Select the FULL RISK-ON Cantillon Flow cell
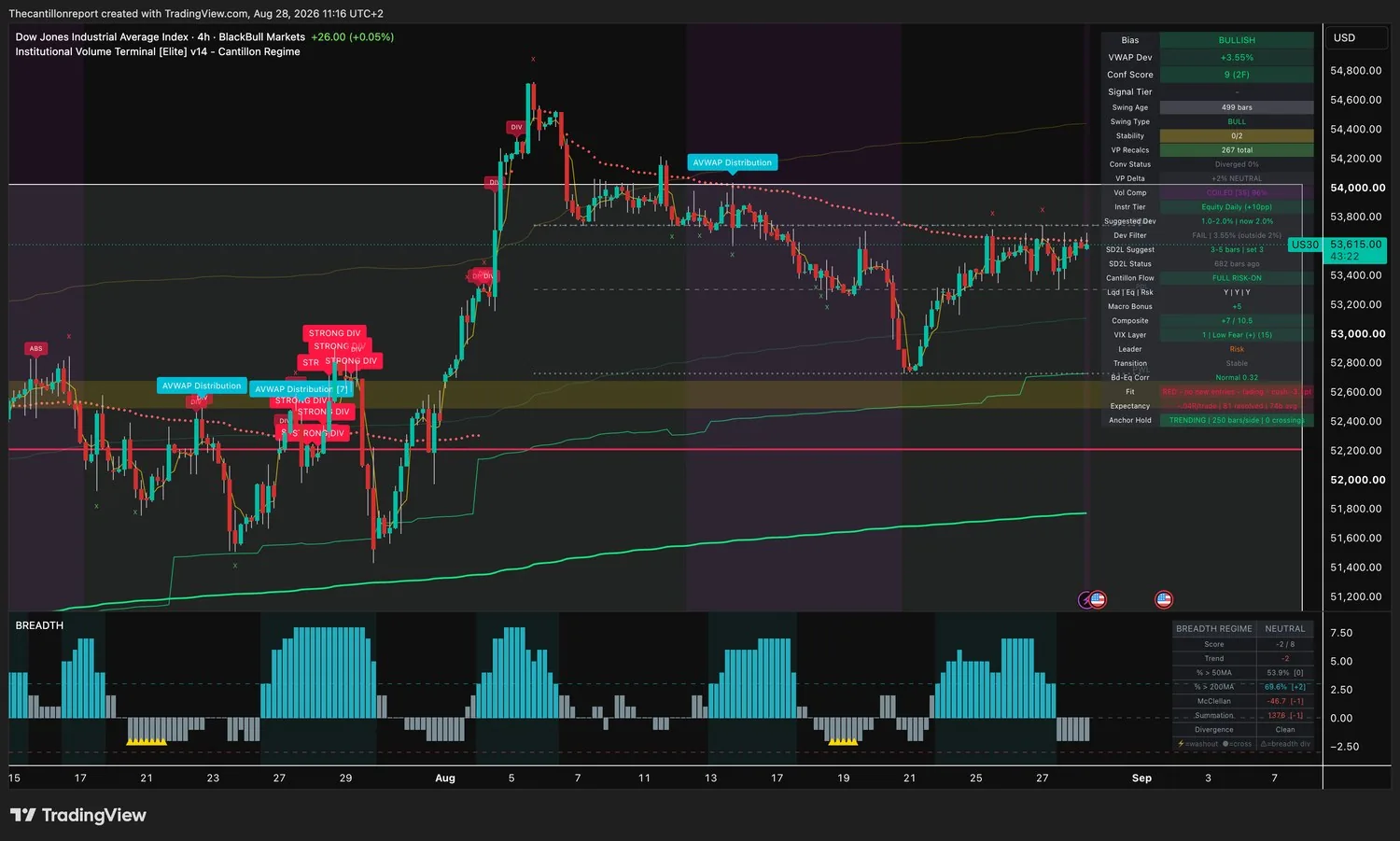Screen dimensions: 1400x841 [x=1237, y=278]
